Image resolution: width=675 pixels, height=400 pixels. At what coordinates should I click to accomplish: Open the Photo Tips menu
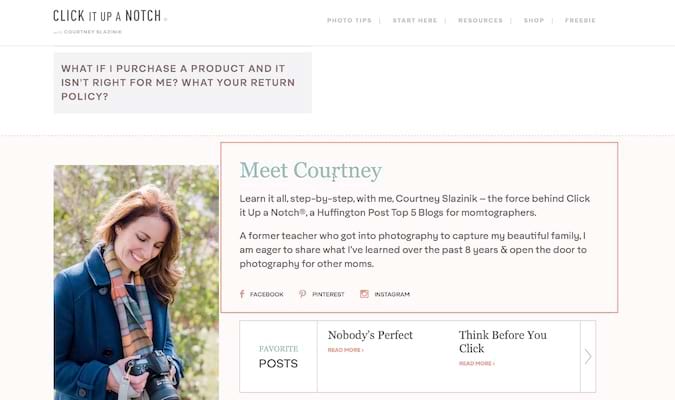348,20
